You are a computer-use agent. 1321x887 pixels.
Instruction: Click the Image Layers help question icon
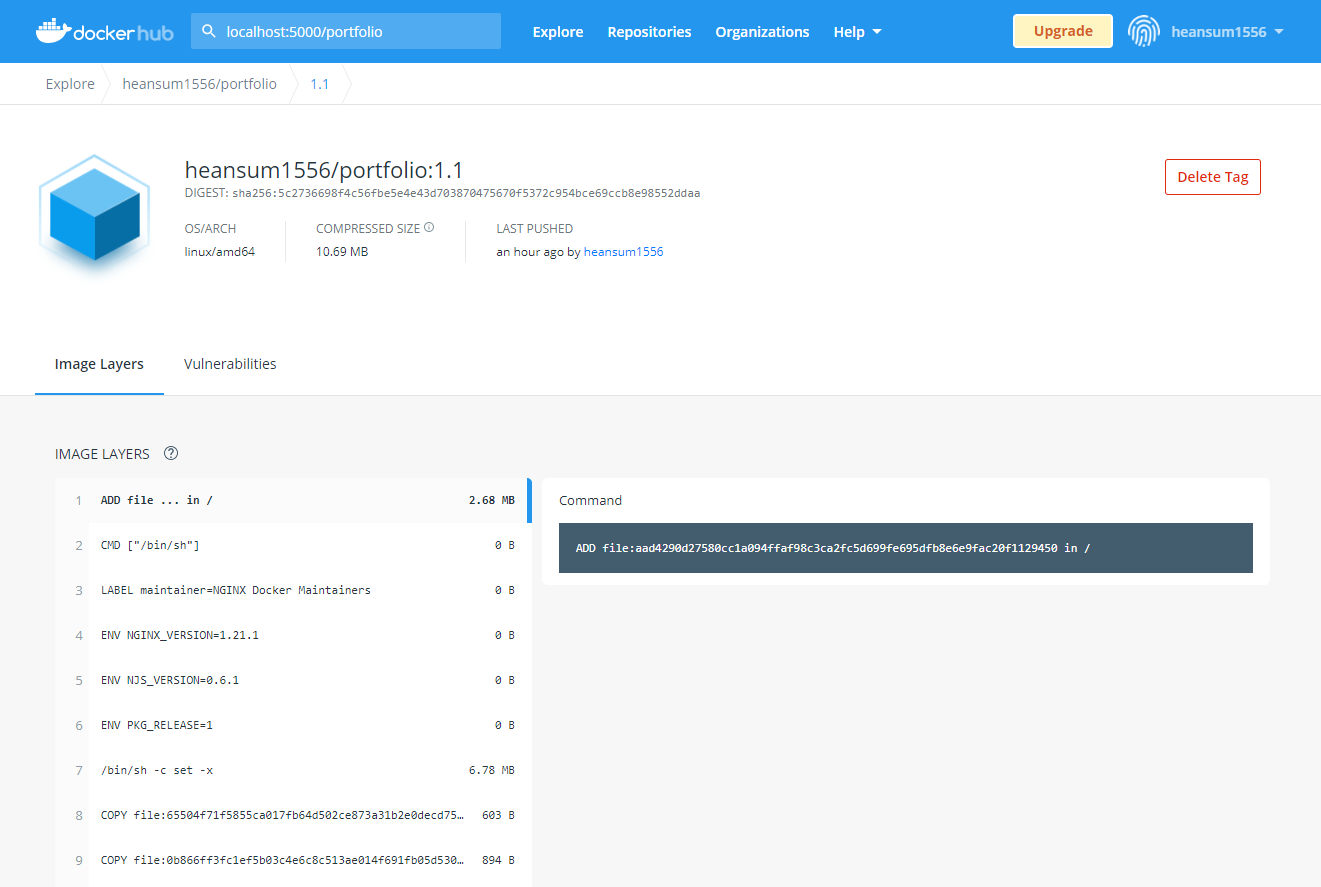(x=171, y=453)
